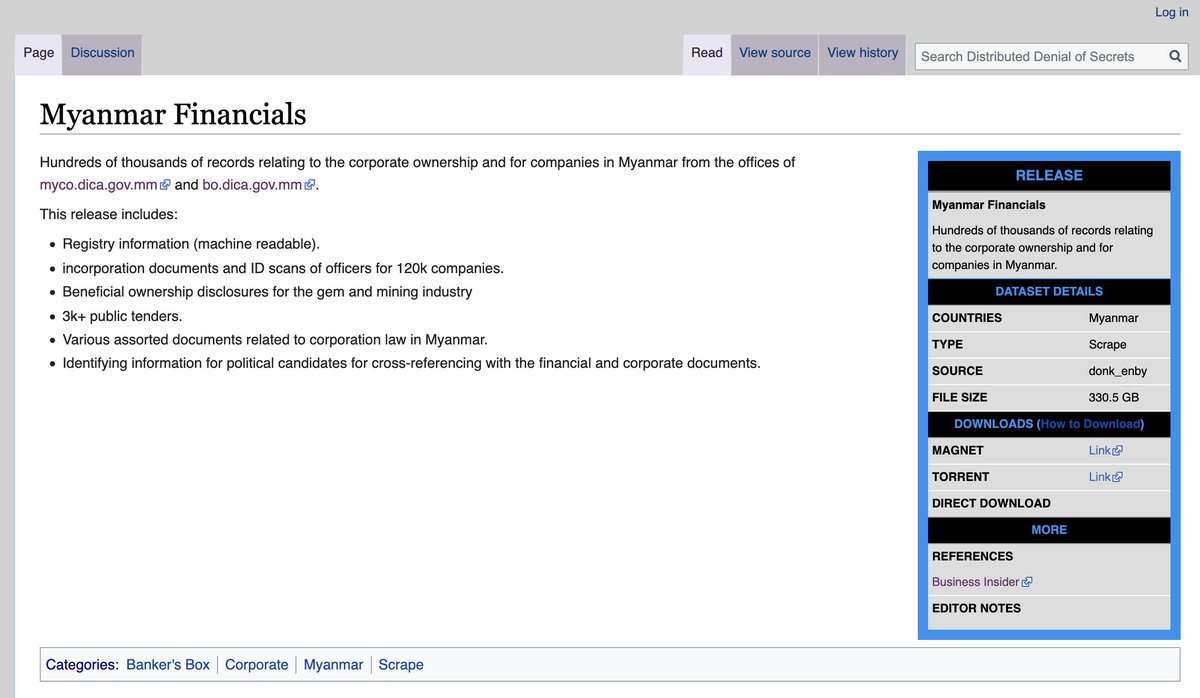Click the EDITOR NOTES label
Viewport: 1200px width, 698px height.
click(x=976, y=608)
